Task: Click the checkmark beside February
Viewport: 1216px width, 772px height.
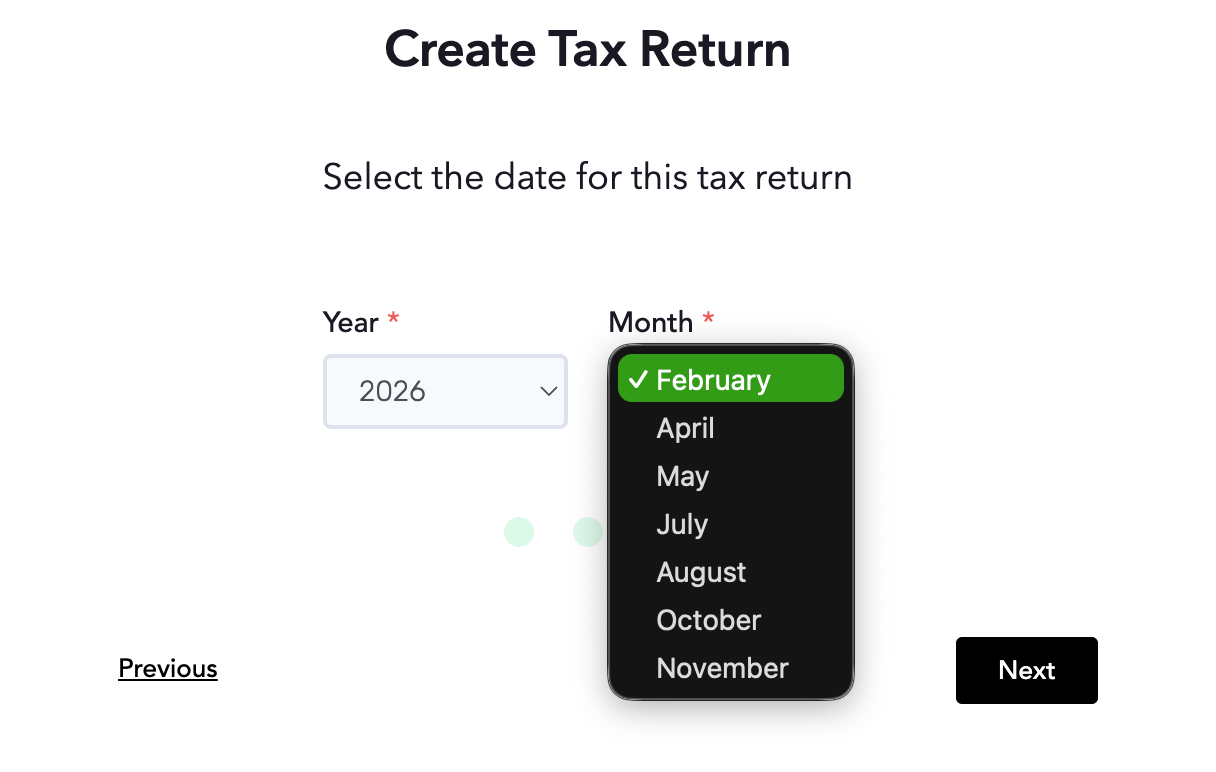Action: (x=638, y=380)
